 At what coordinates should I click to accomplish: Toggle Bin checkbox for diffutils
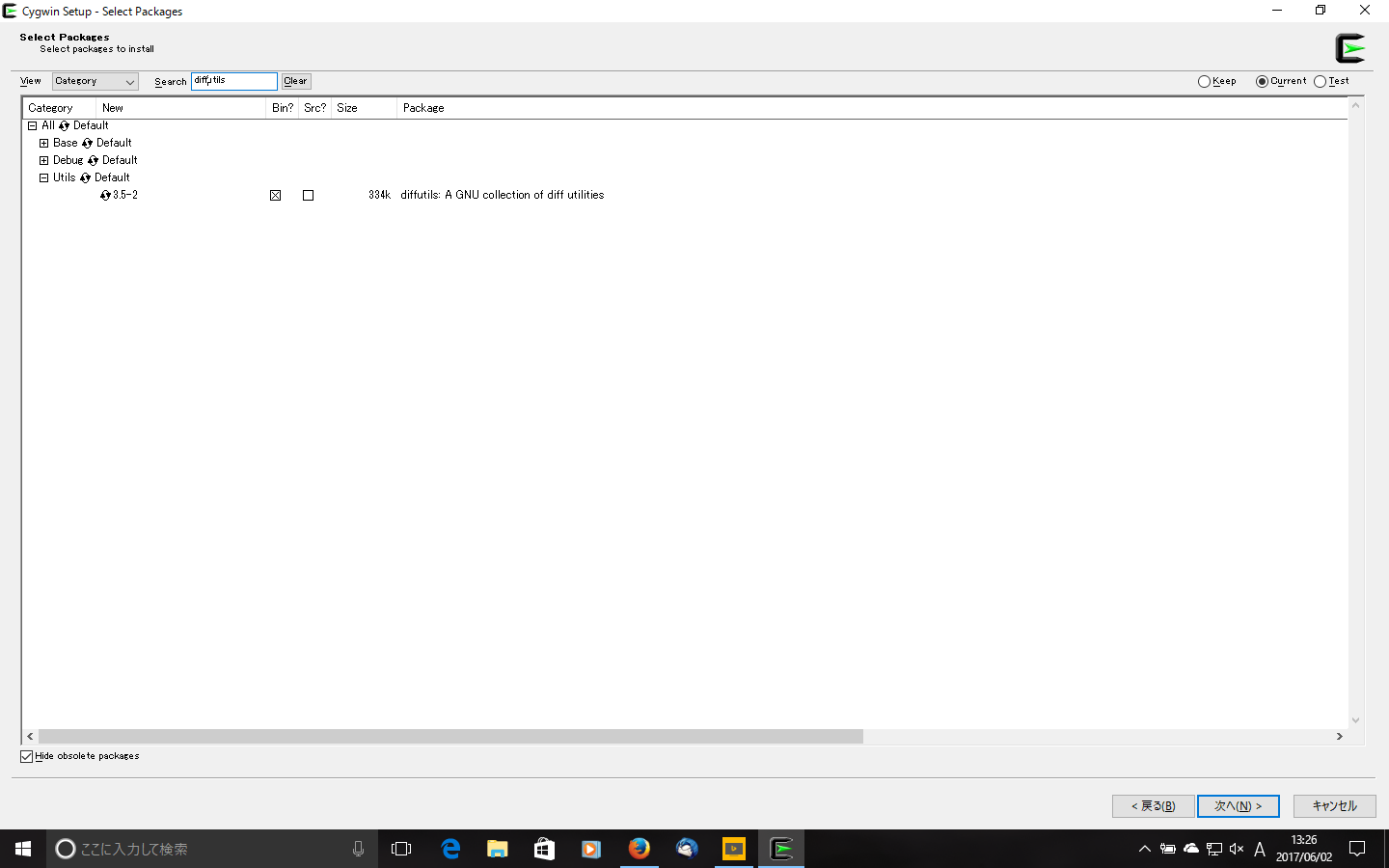point(276,196)
